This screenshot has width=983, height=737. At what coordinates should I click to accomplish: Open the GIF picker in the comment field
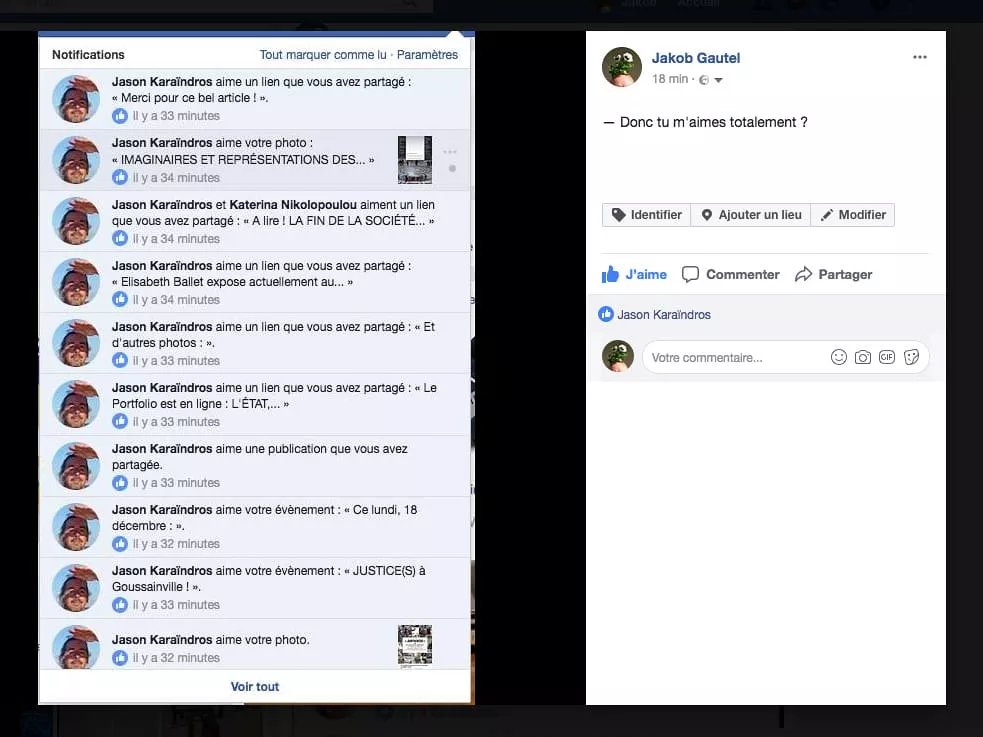[x=886, y=357]
